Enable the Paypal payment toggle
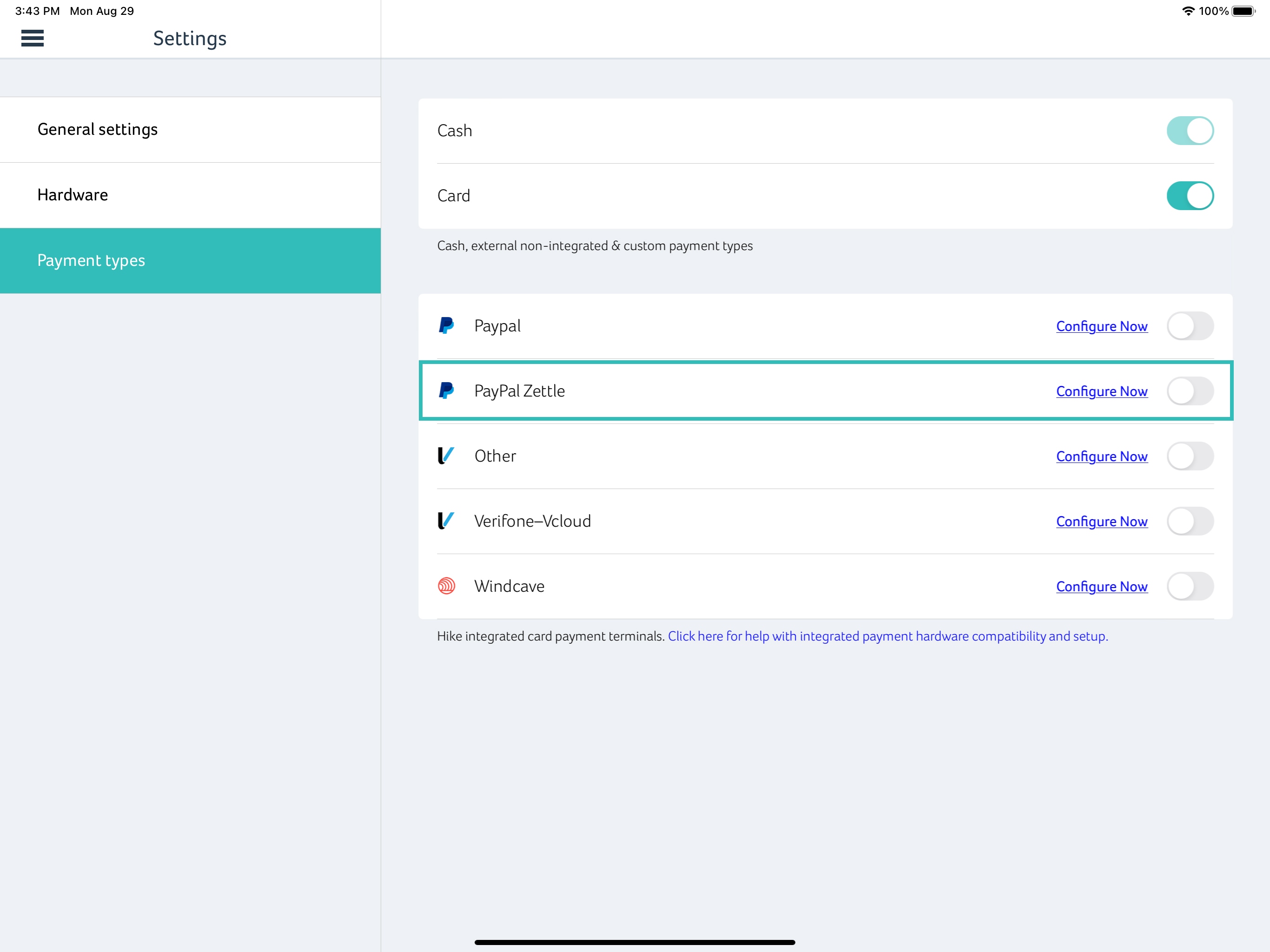Screen dimensions: 1270x952 pyautogui.click(x=1190, y=325)
